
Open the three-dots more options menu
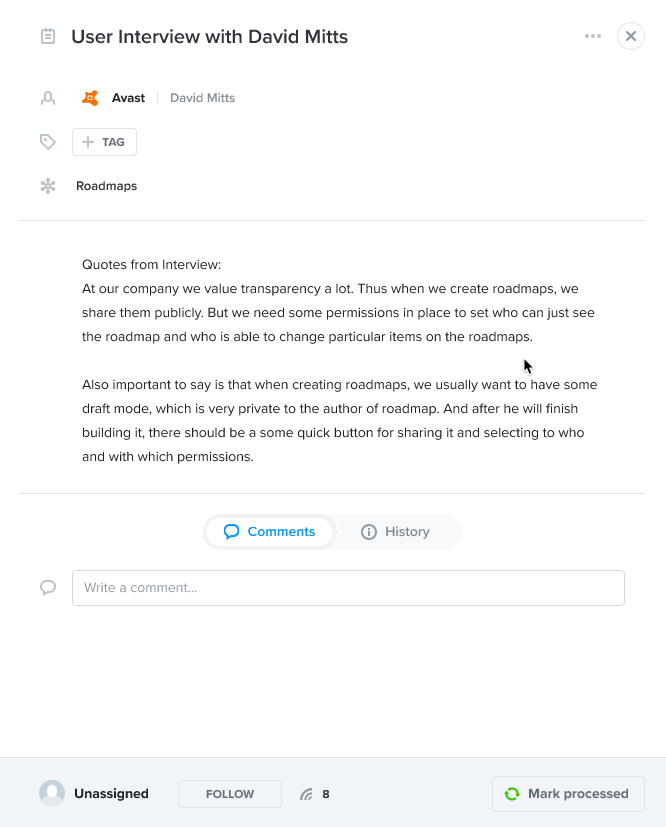593,36
